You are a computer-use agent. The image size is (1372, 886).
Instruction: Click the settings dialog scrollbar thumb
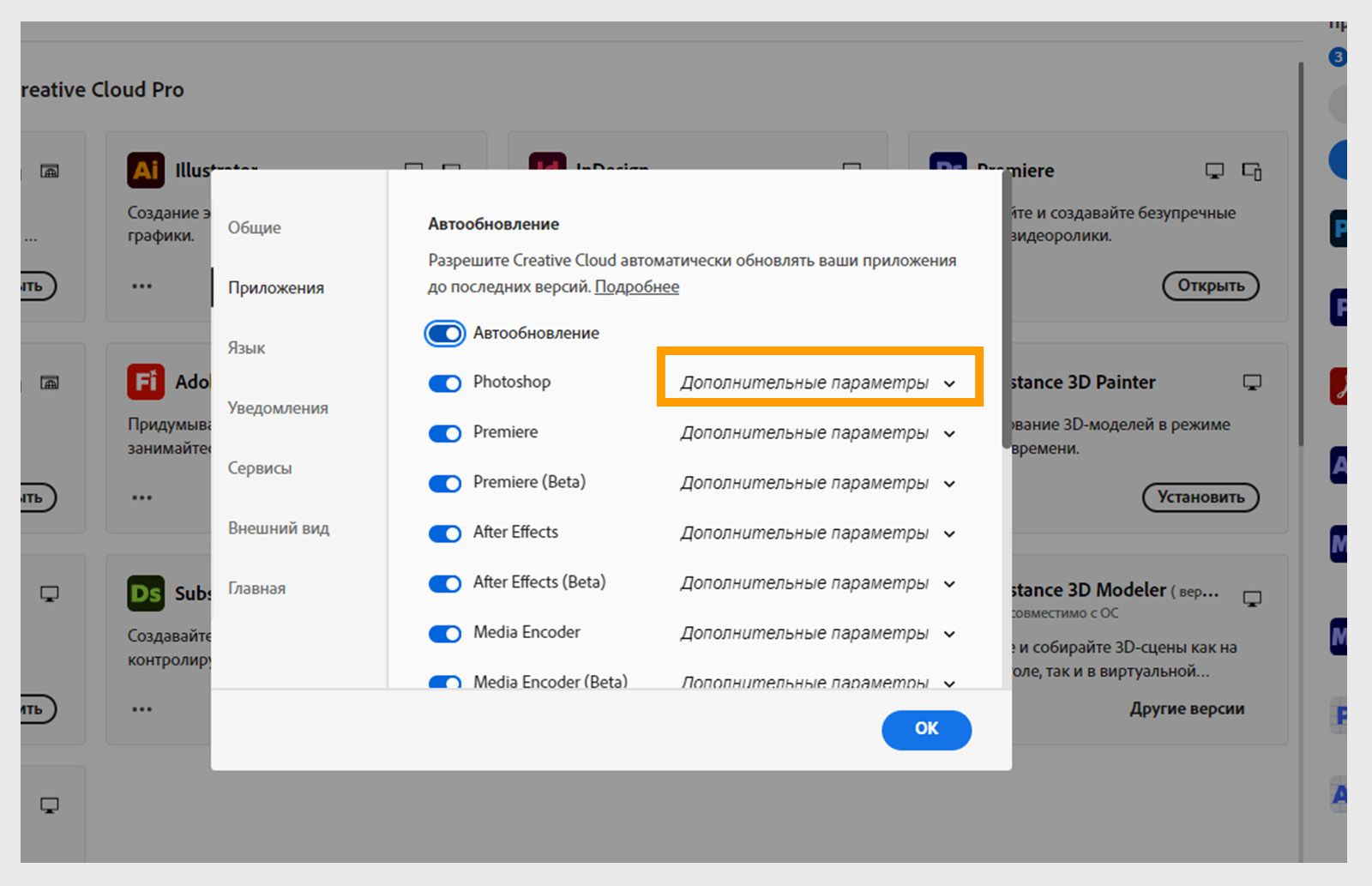click(1007, 309)
